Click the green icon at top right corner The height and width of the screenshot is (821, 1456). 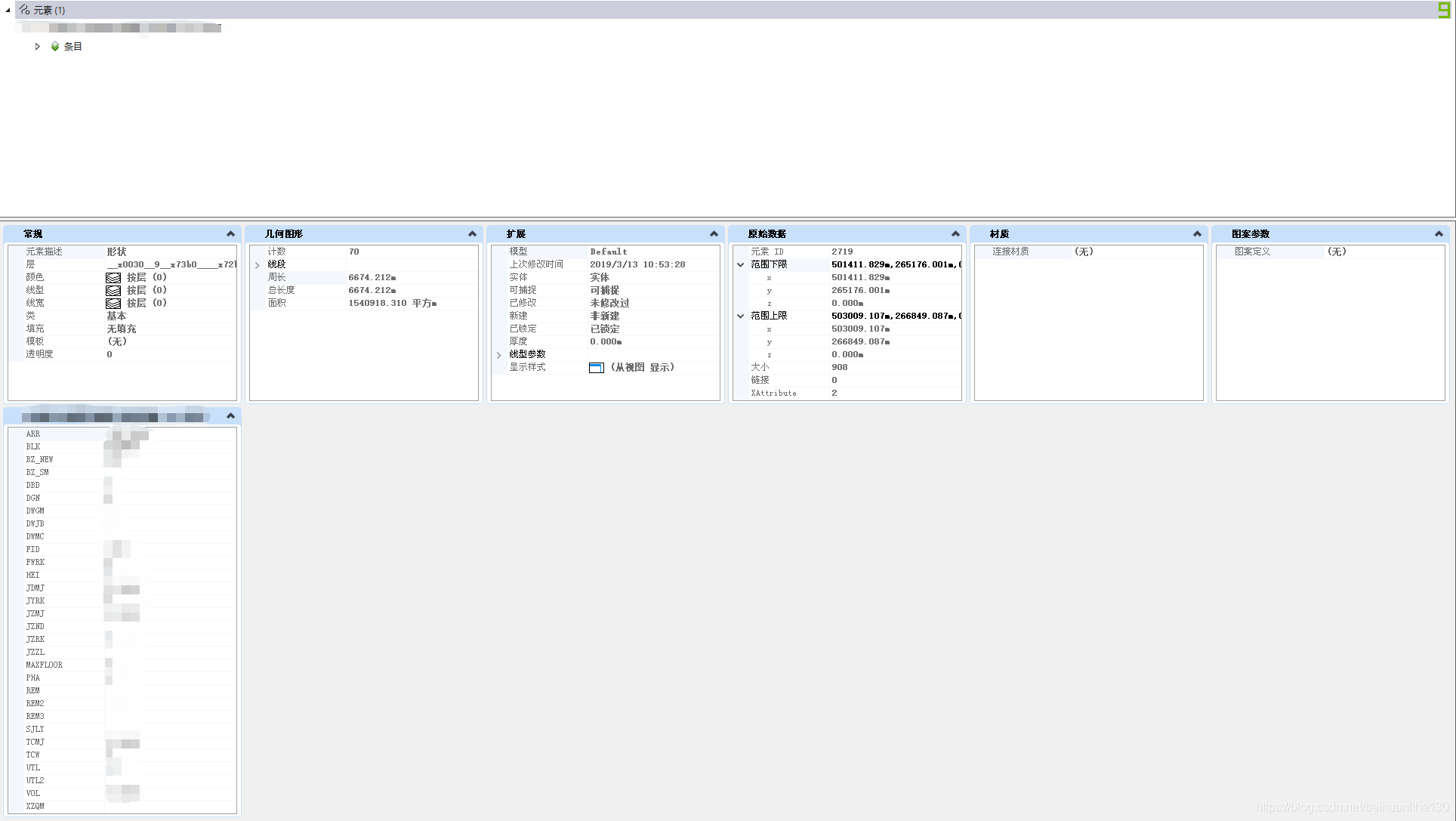click(x=1443, y=10)
